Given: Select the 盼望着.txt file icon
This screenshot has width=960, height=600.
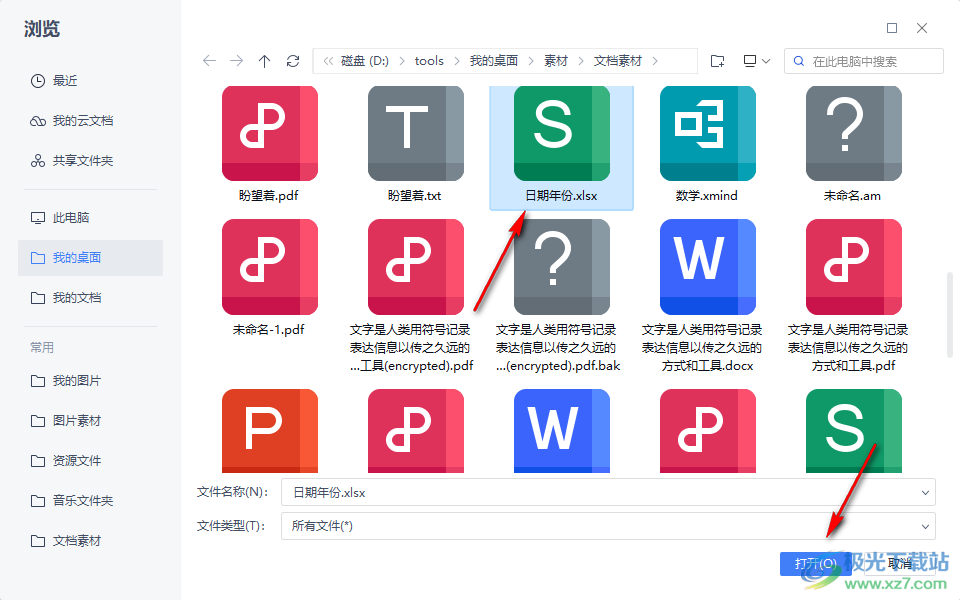Looking at the screenshot, I should pos(416,133).
